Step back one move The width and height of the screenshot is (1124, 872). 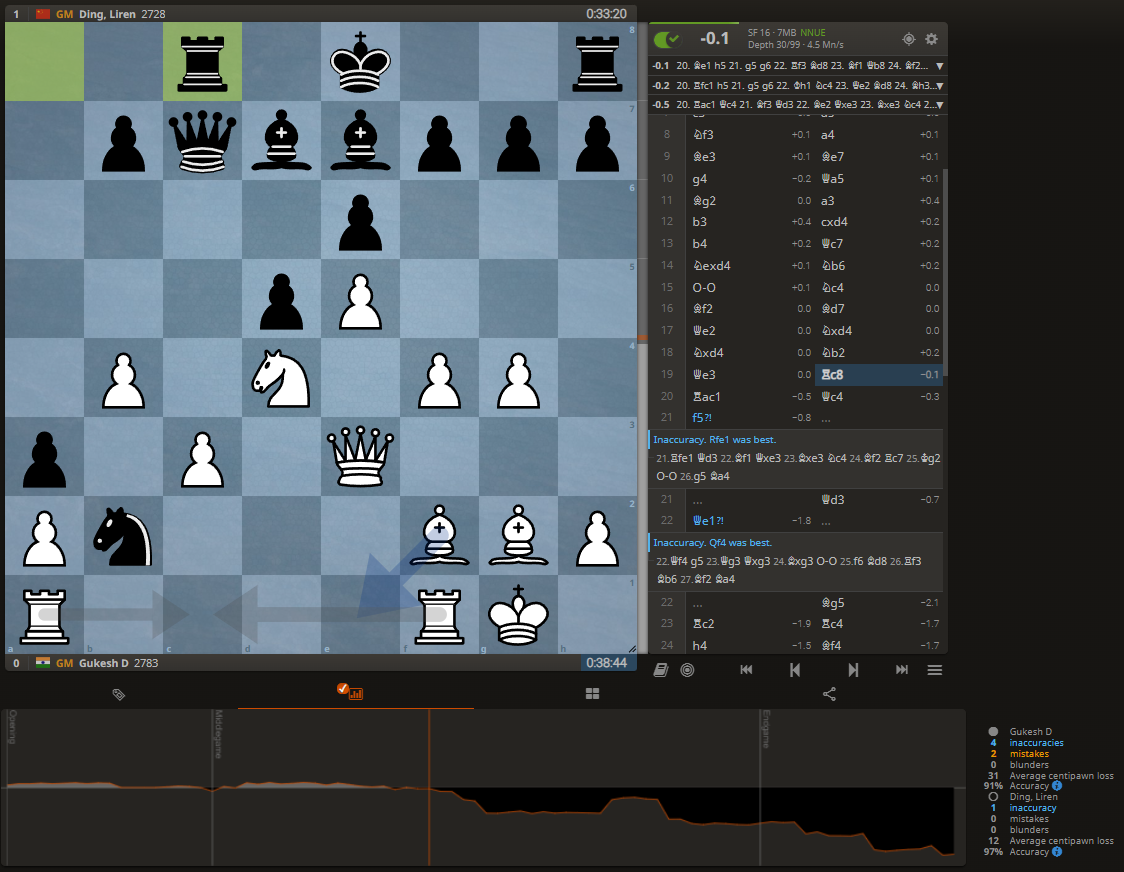[795, 670]
